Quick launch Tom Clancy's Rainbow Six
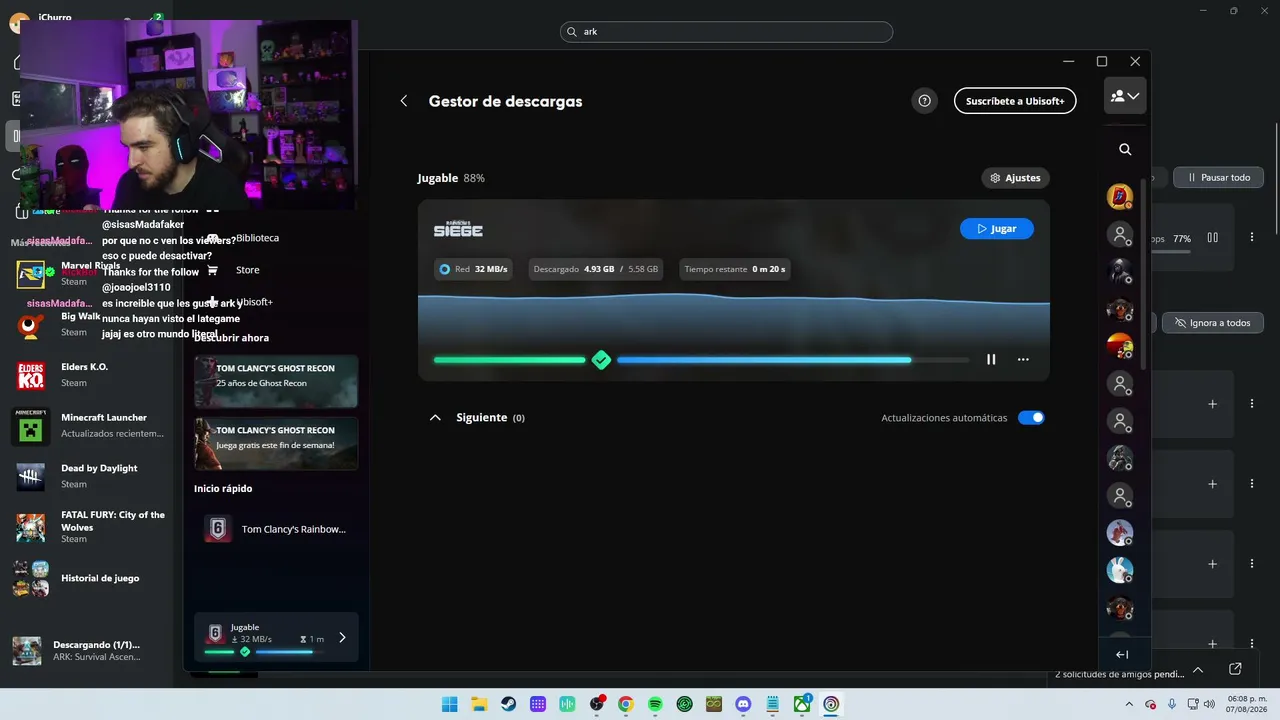The width and height of the screenshot is (1280, 720). [x=276, y=529]
